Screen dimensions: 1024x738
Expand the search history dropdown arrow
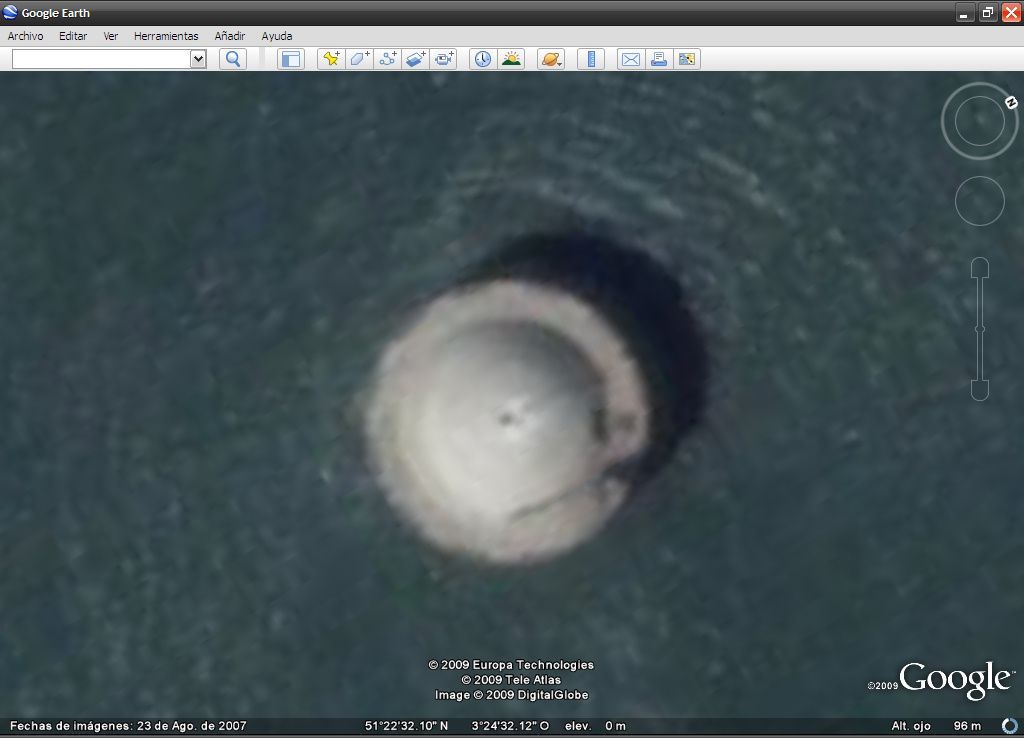[x=199, y=59]
